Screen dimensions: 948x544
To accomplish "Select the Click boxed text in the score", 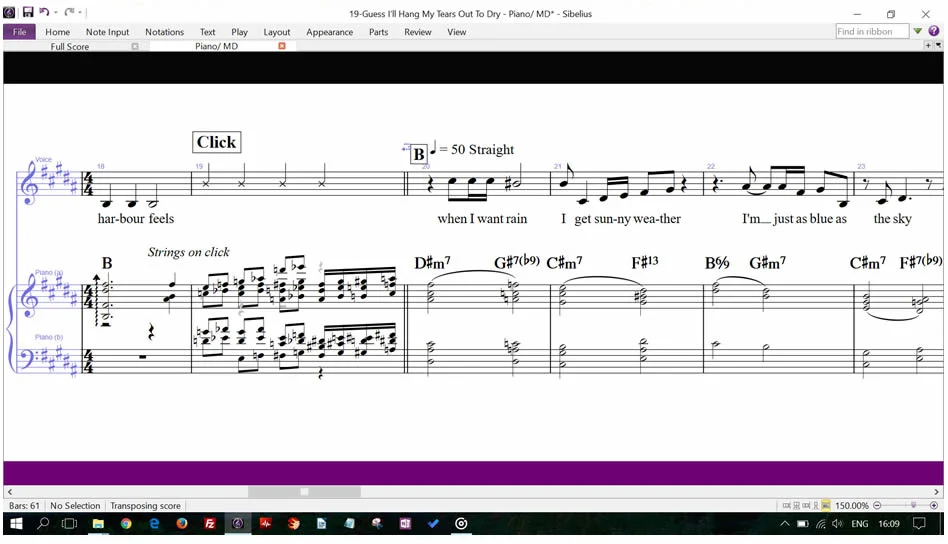I will (216, 142).
